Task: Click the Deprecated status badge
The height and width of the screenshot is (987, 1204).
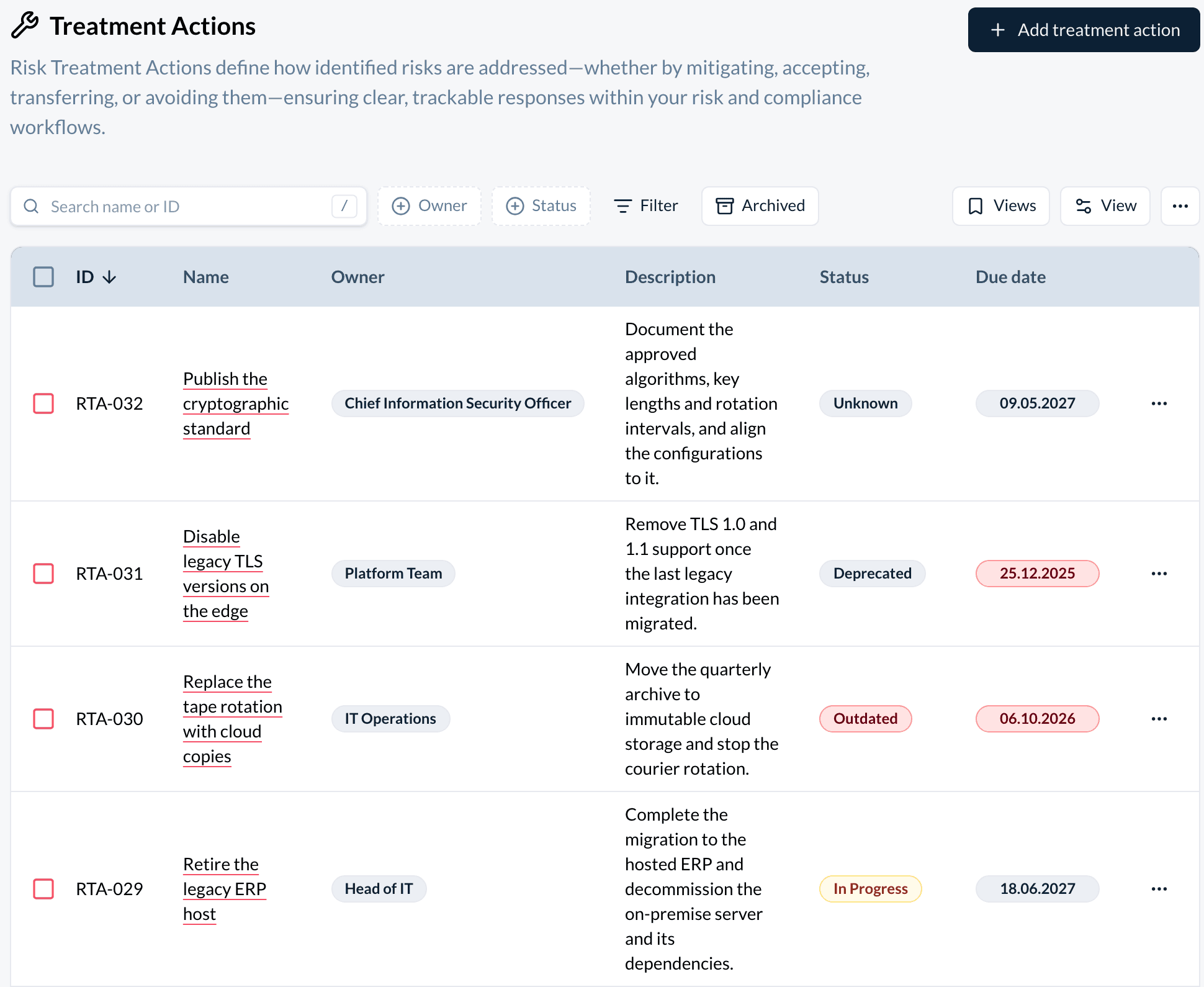Action: tap(873, 574)
